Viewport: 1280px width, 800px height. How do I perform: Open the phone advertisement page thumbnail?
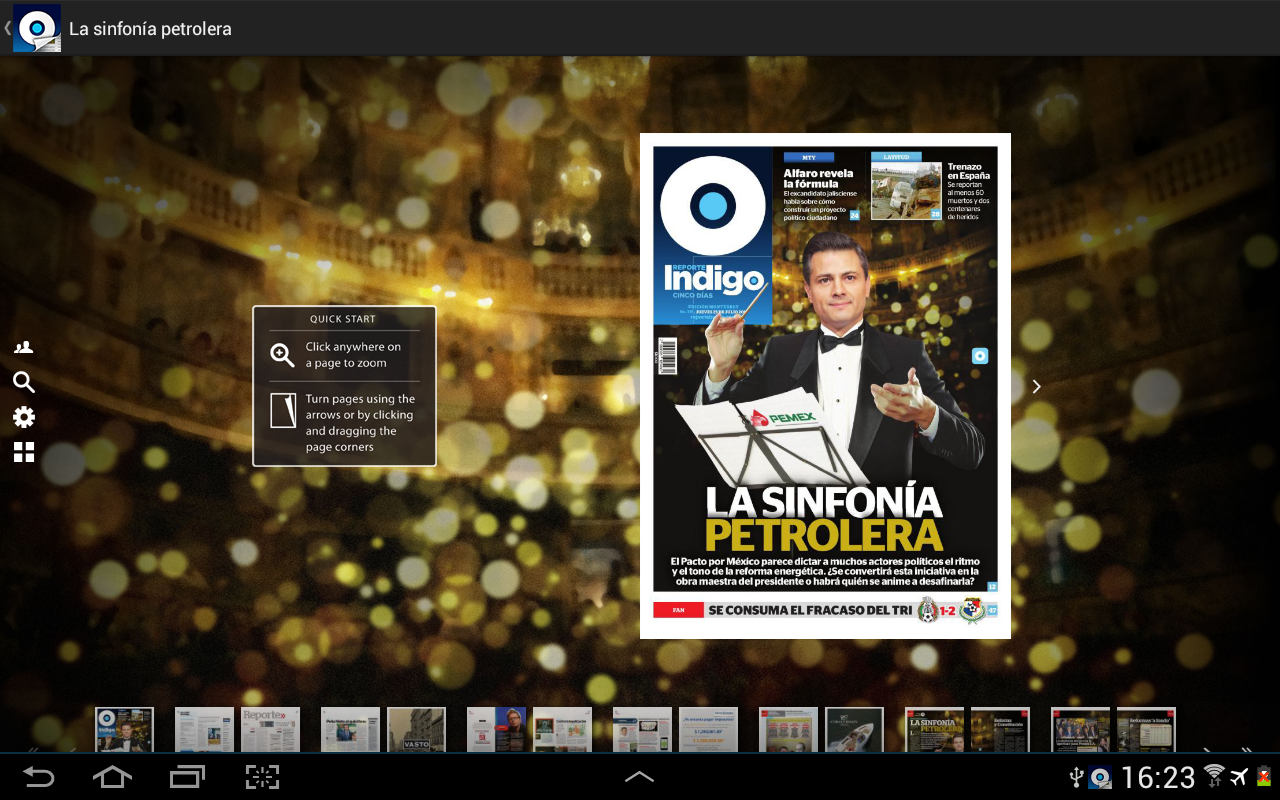(642, 729)
